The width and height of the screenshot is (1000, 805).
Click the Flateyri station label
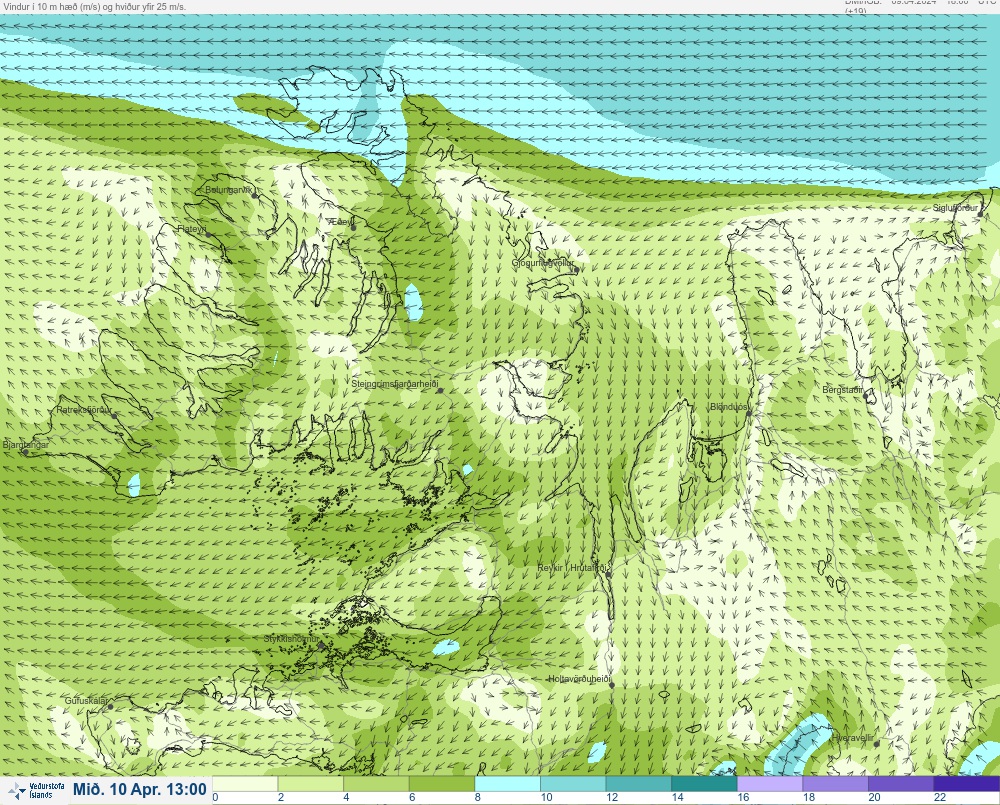(x=192, y=228)
